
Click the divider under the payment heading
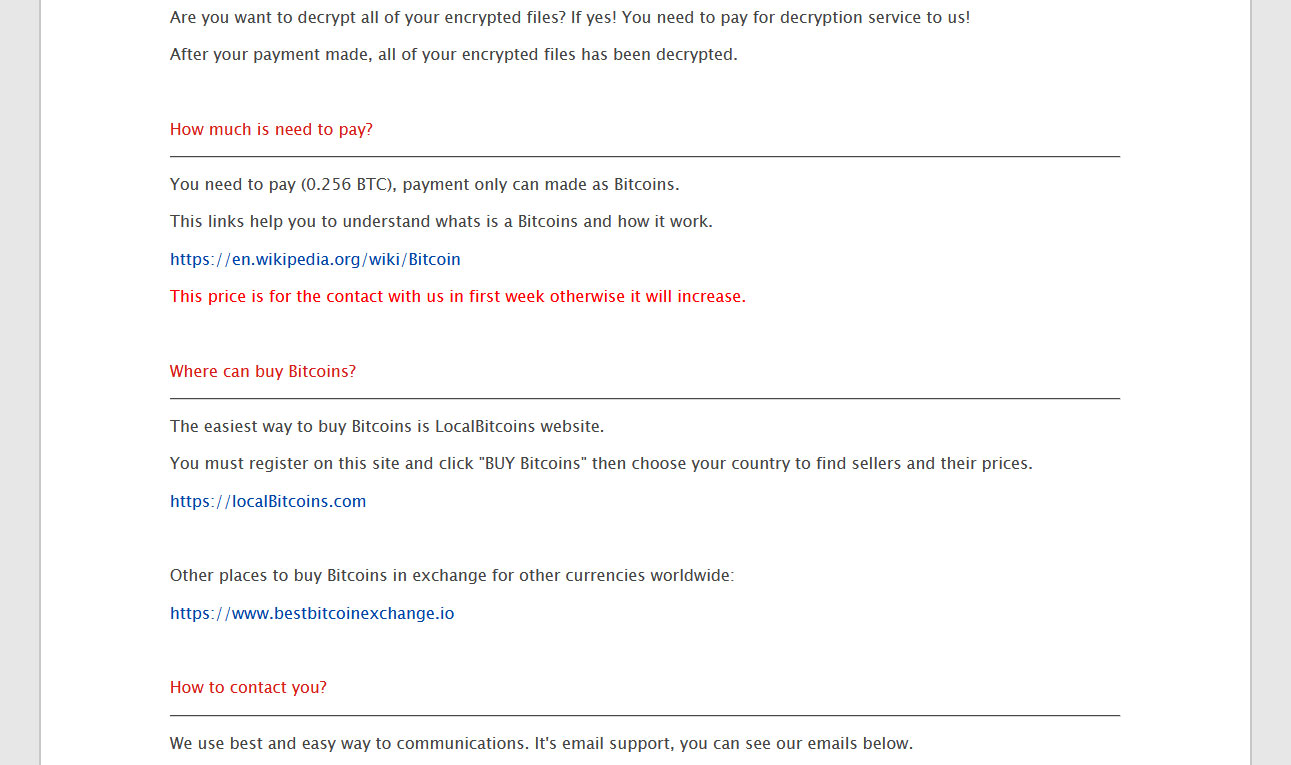[x=645, y=157]
